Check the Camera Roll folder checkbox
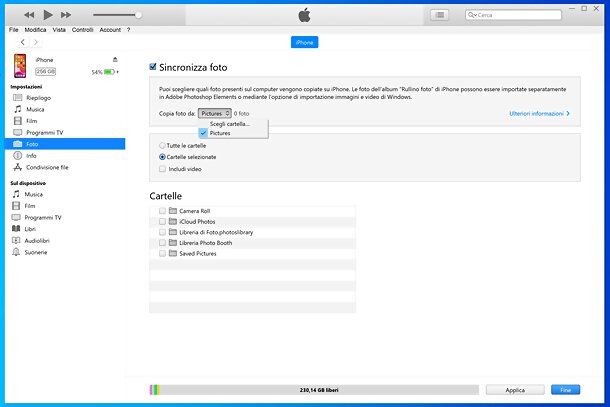 (x=162, y=211)
